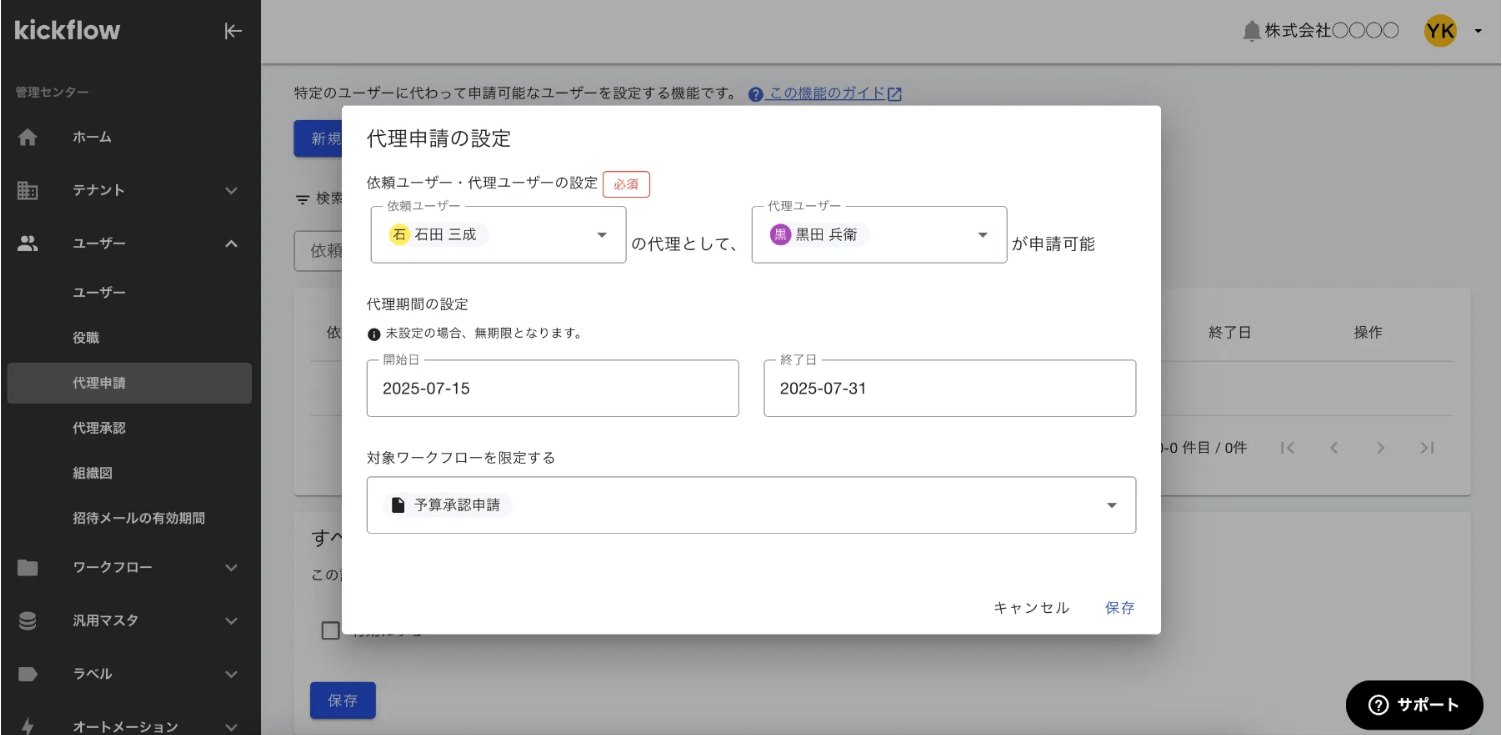Click the オートメーション lightning icon
The image size is (1502, 735).
coord(28,727)
